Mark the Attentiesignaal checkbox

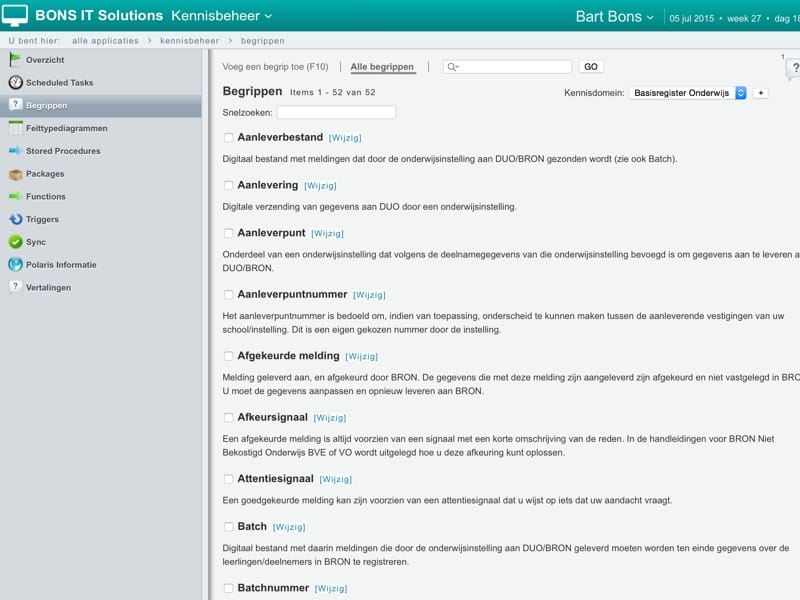(x=229, y=479)
